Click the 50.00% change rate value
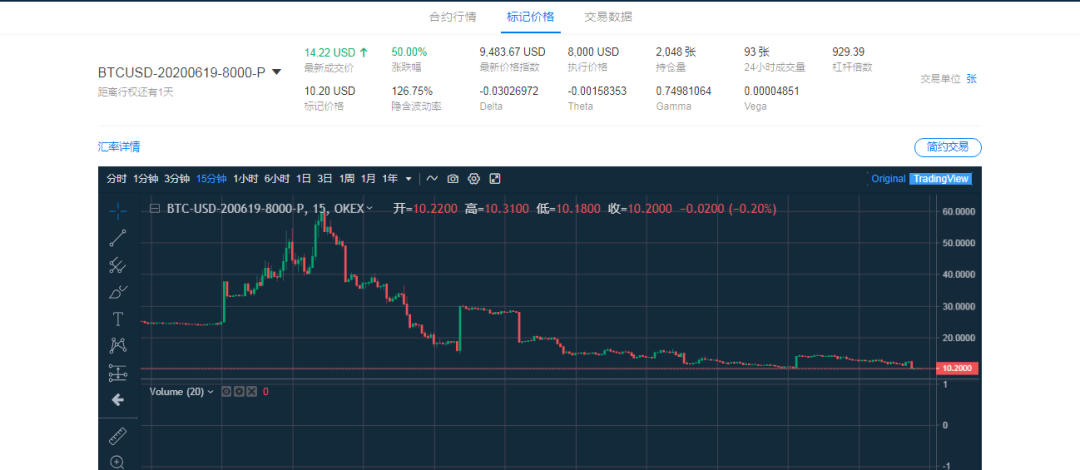The height and width of the screenshot is (470, 1080). coord(409,52)
